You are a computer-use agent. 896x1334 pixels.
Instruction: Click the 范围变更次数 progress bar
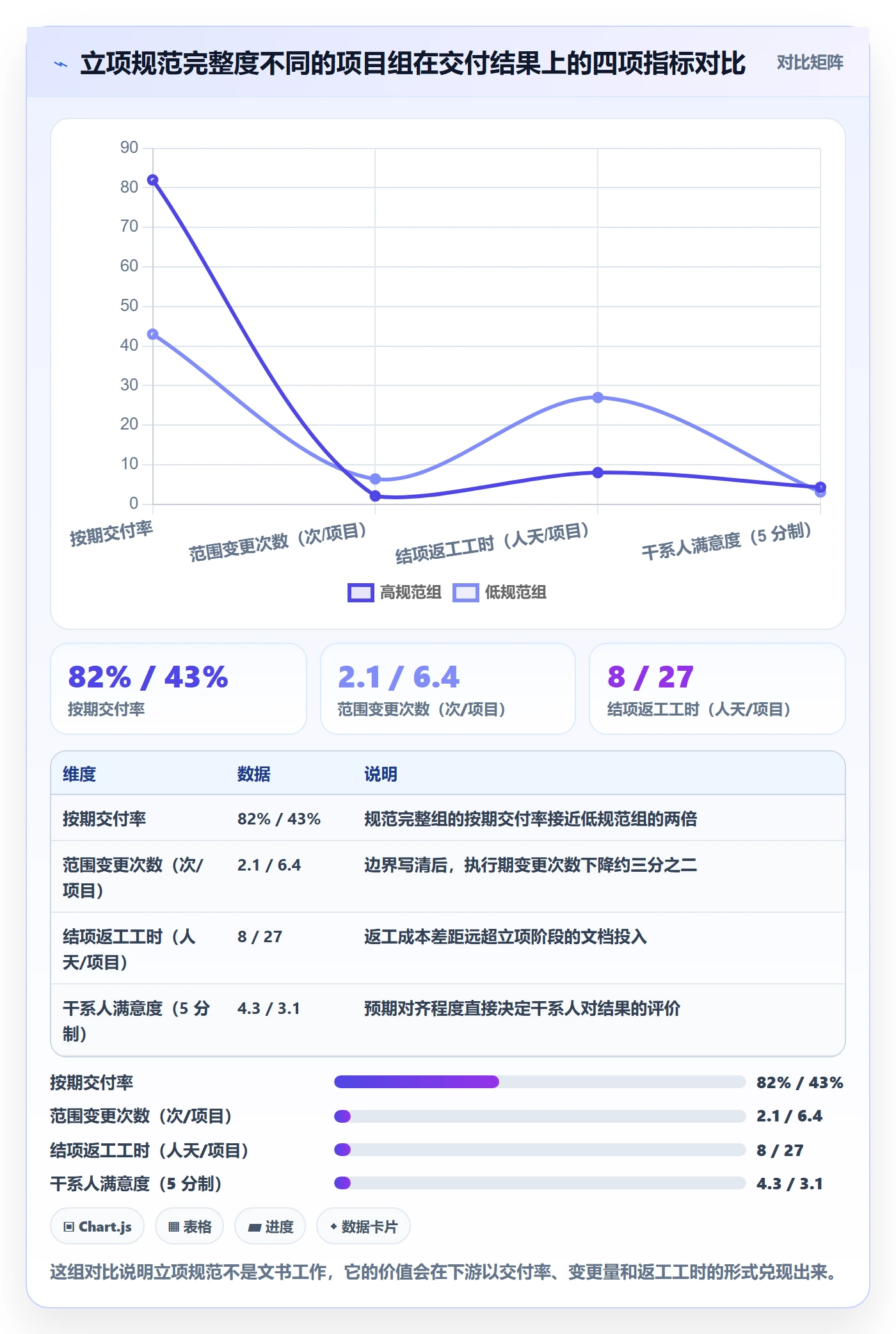click(x=540, y=1116)
